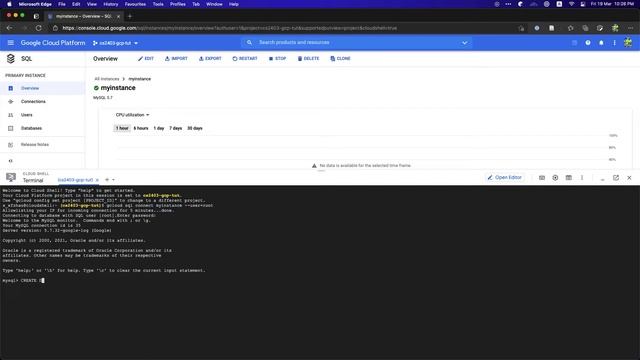Go back in browser history
The width and height of the screenshot is (640, 360).
click(9, 28)
